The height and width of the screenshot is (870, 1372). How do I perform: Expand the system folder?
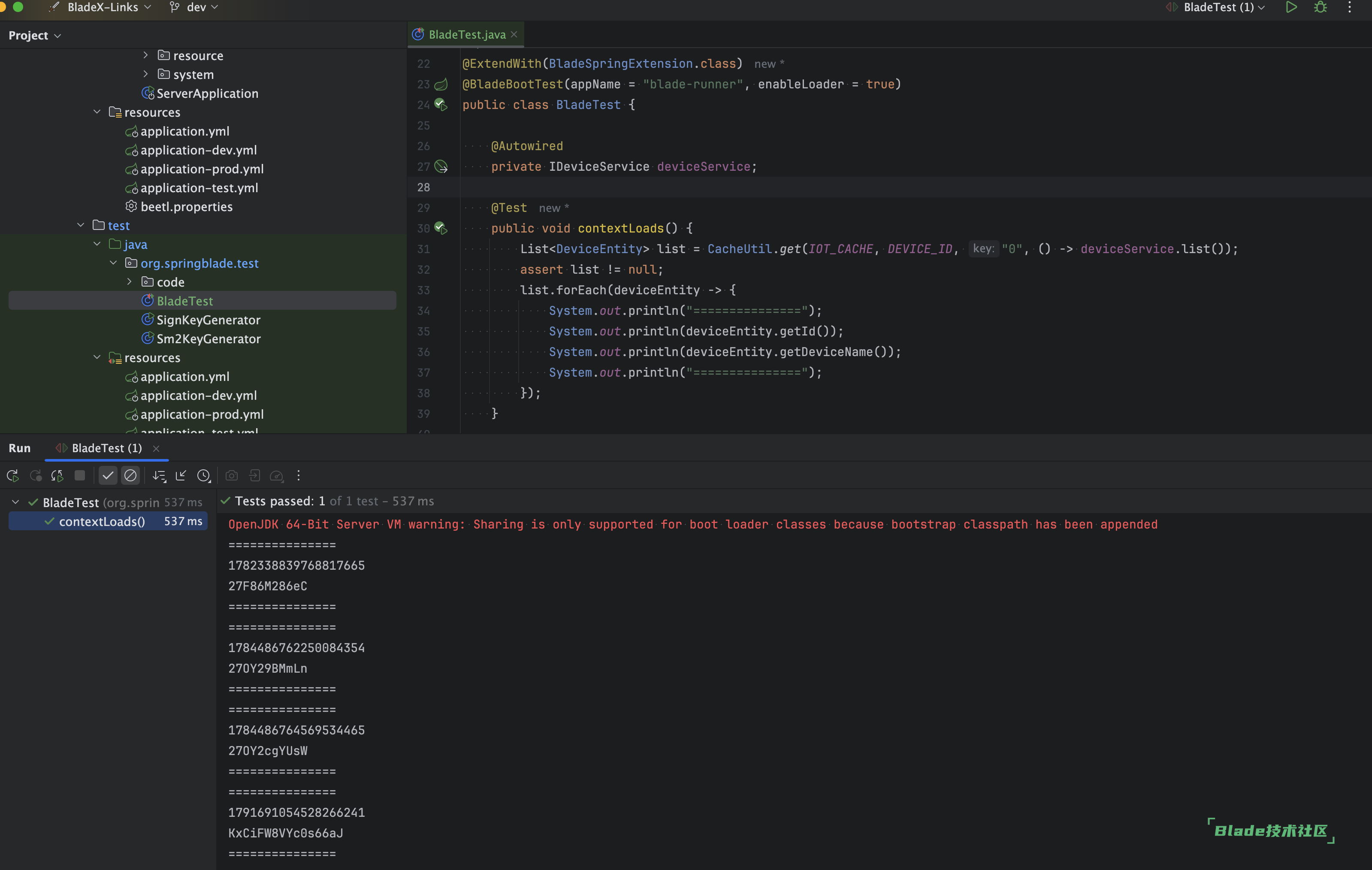point(145,74)
